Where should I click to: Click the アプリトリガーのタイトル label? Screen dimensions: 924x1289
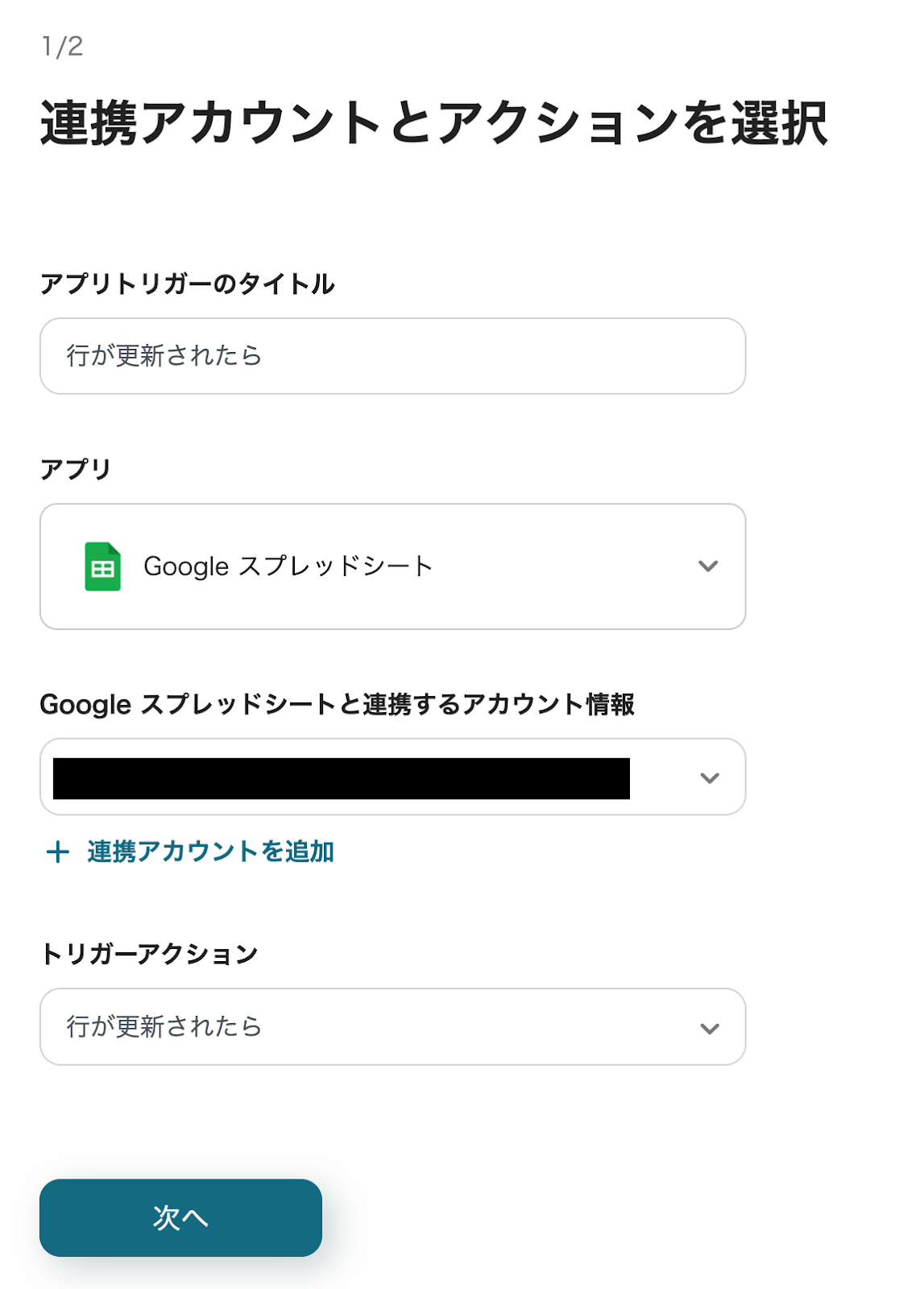(x=187, y=284)
